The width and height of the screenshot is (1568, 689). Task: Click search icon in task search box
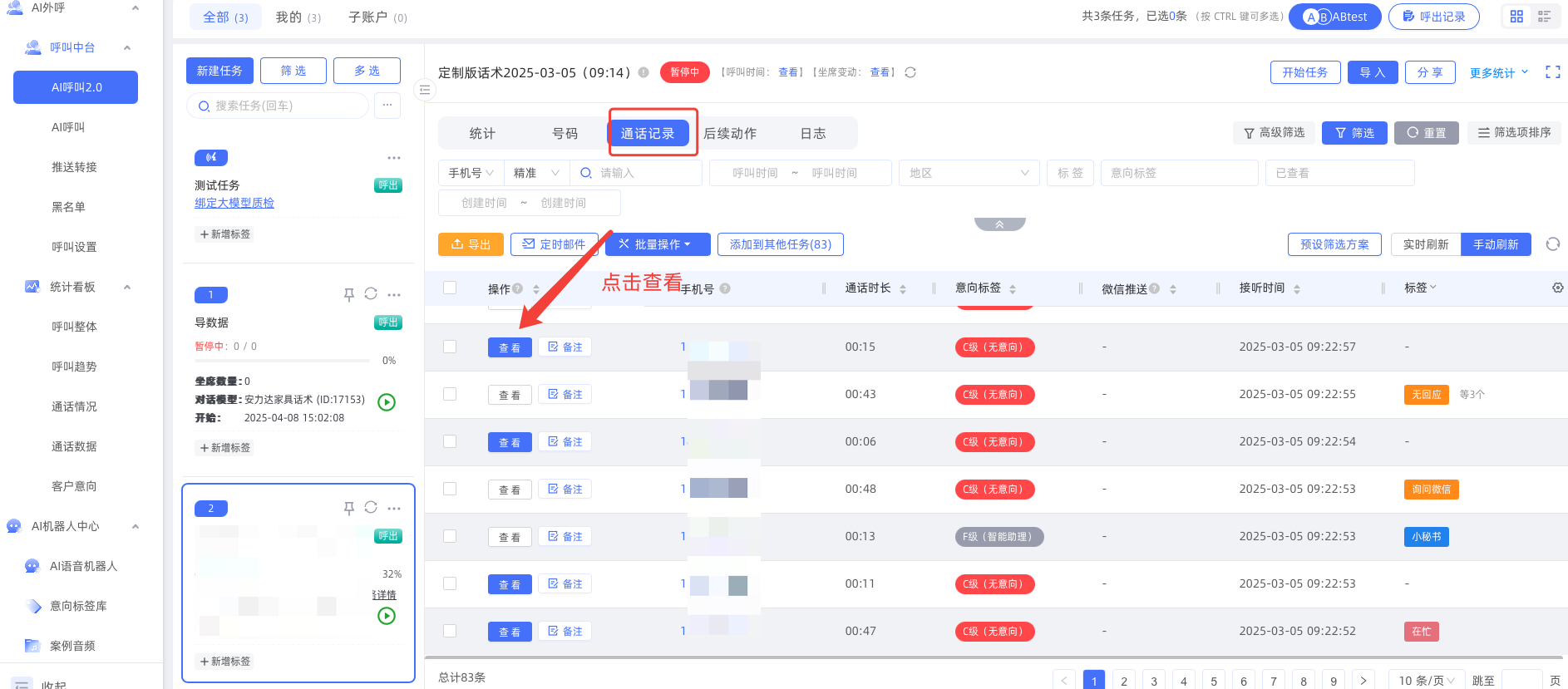point(204,106)
